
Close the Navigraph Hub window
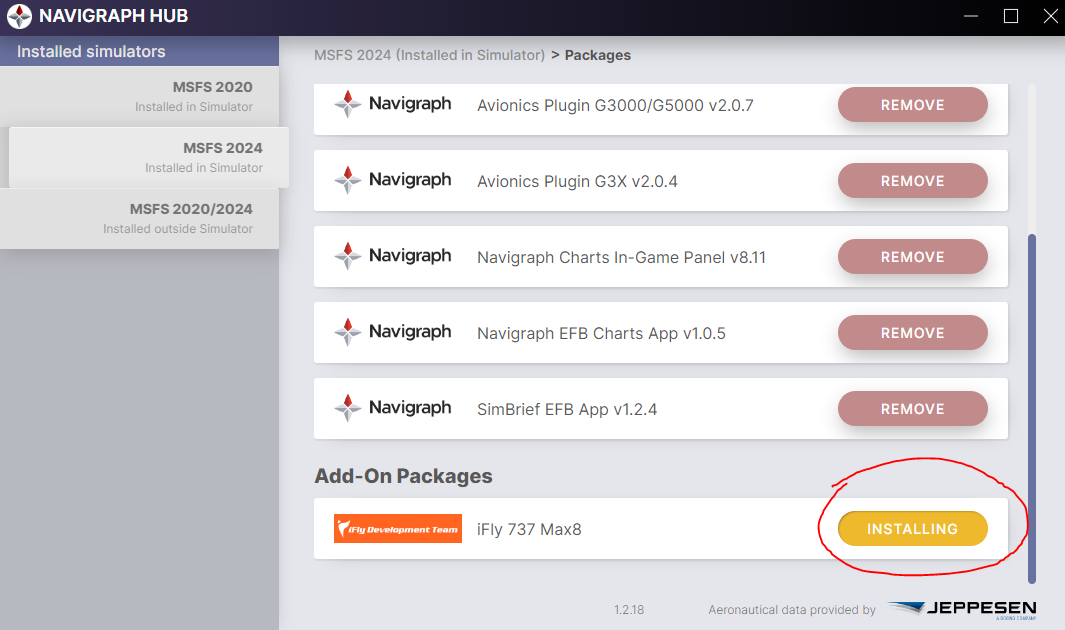1050,16
